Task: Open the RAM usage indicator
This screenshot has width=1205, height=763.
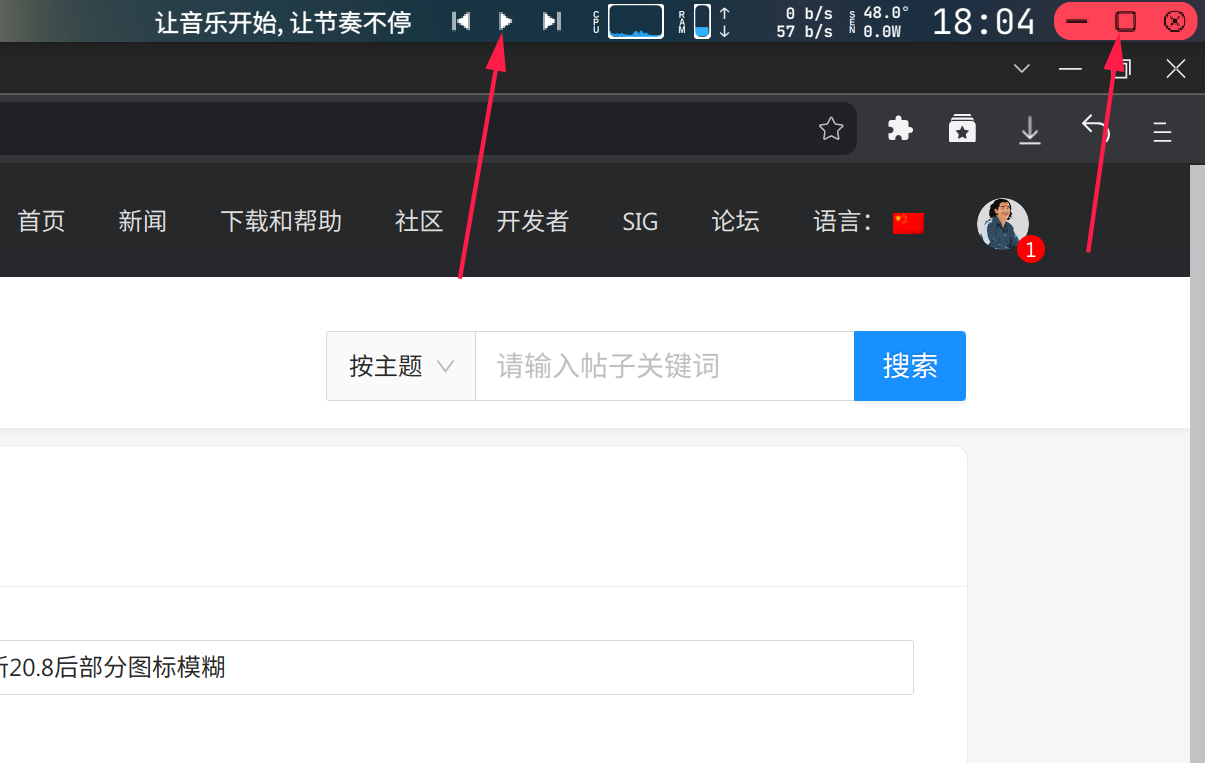Action: pyautogui.click(x=702, y=21)
